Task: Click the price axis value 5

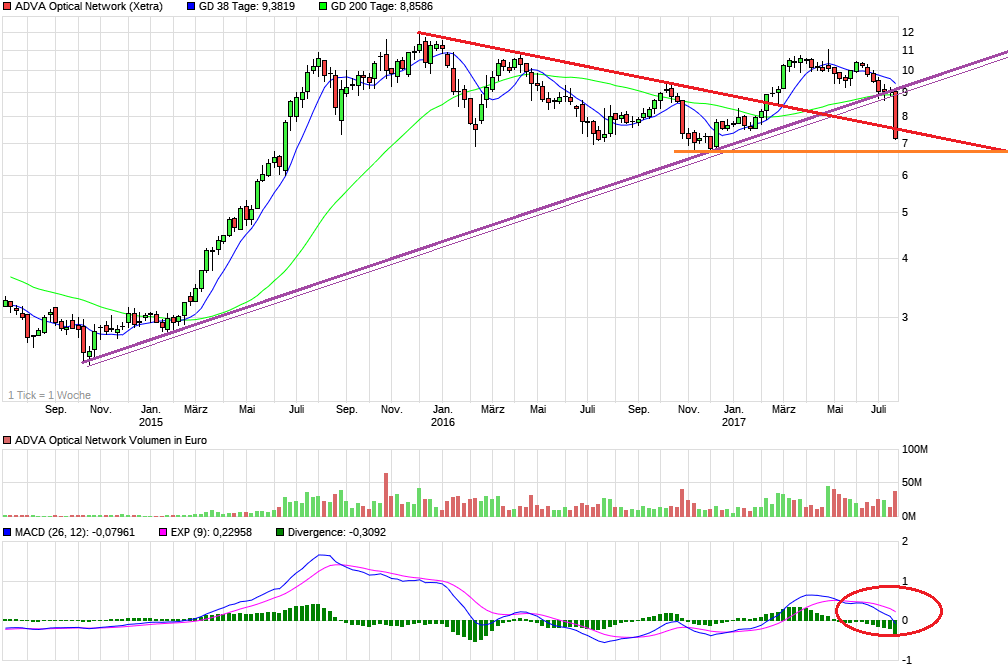Action: coord(904,212)
